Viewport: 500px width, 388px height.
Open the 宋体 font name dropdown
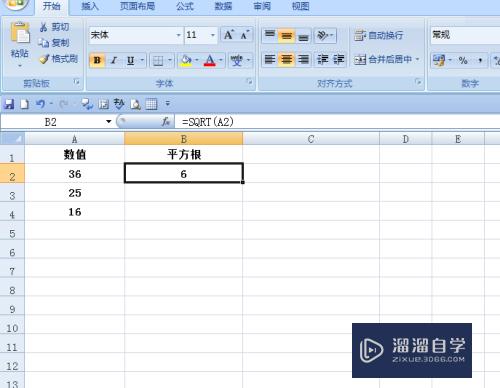(x=179, y=35)
